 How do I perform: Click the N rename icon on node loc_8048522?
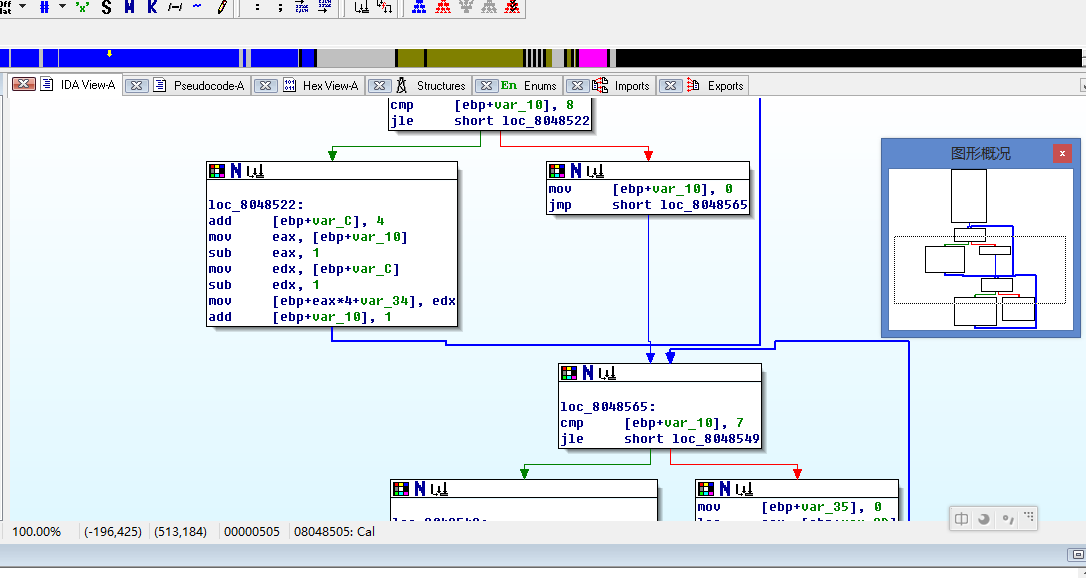coord(236,170)
